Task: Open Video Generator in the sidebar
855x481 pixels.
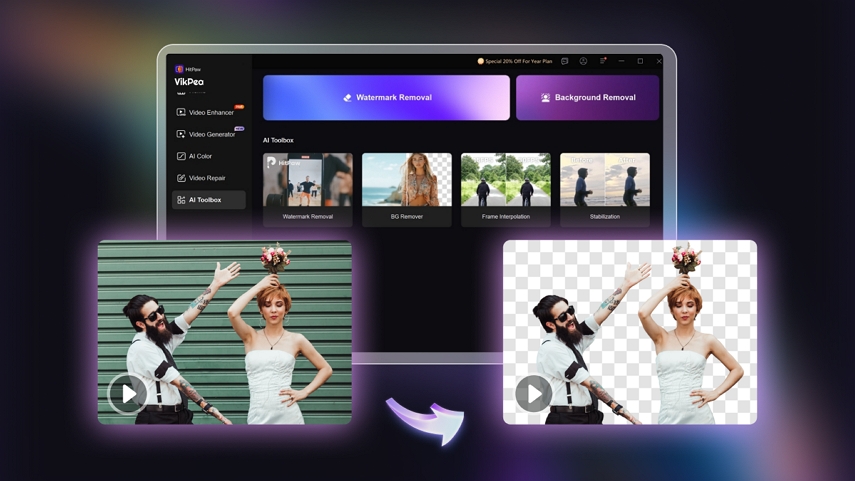Action: tap(208, 134)
